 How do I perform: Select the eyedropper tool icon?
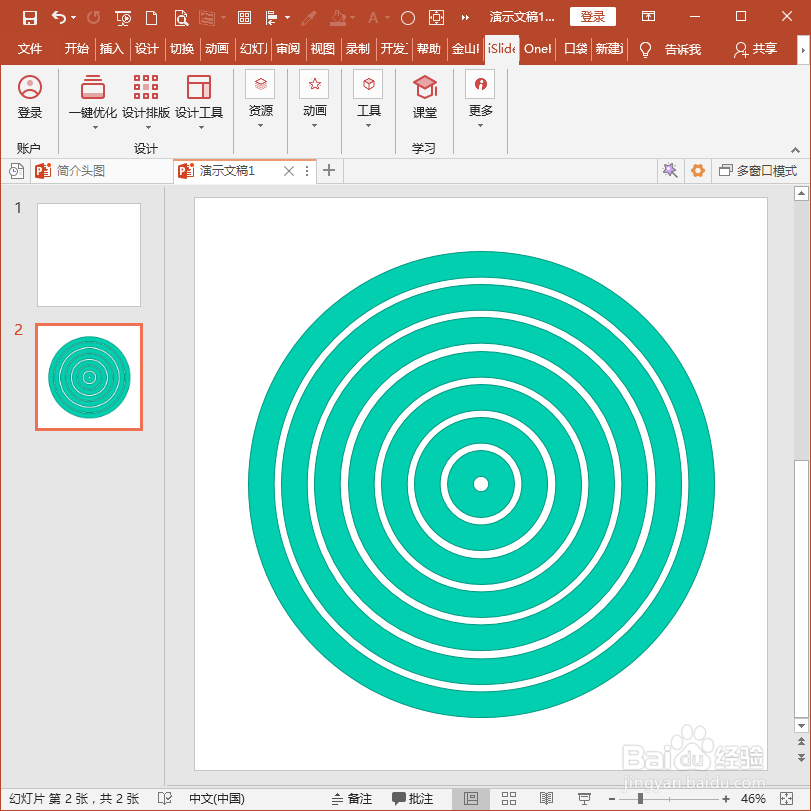click(309, 18)
